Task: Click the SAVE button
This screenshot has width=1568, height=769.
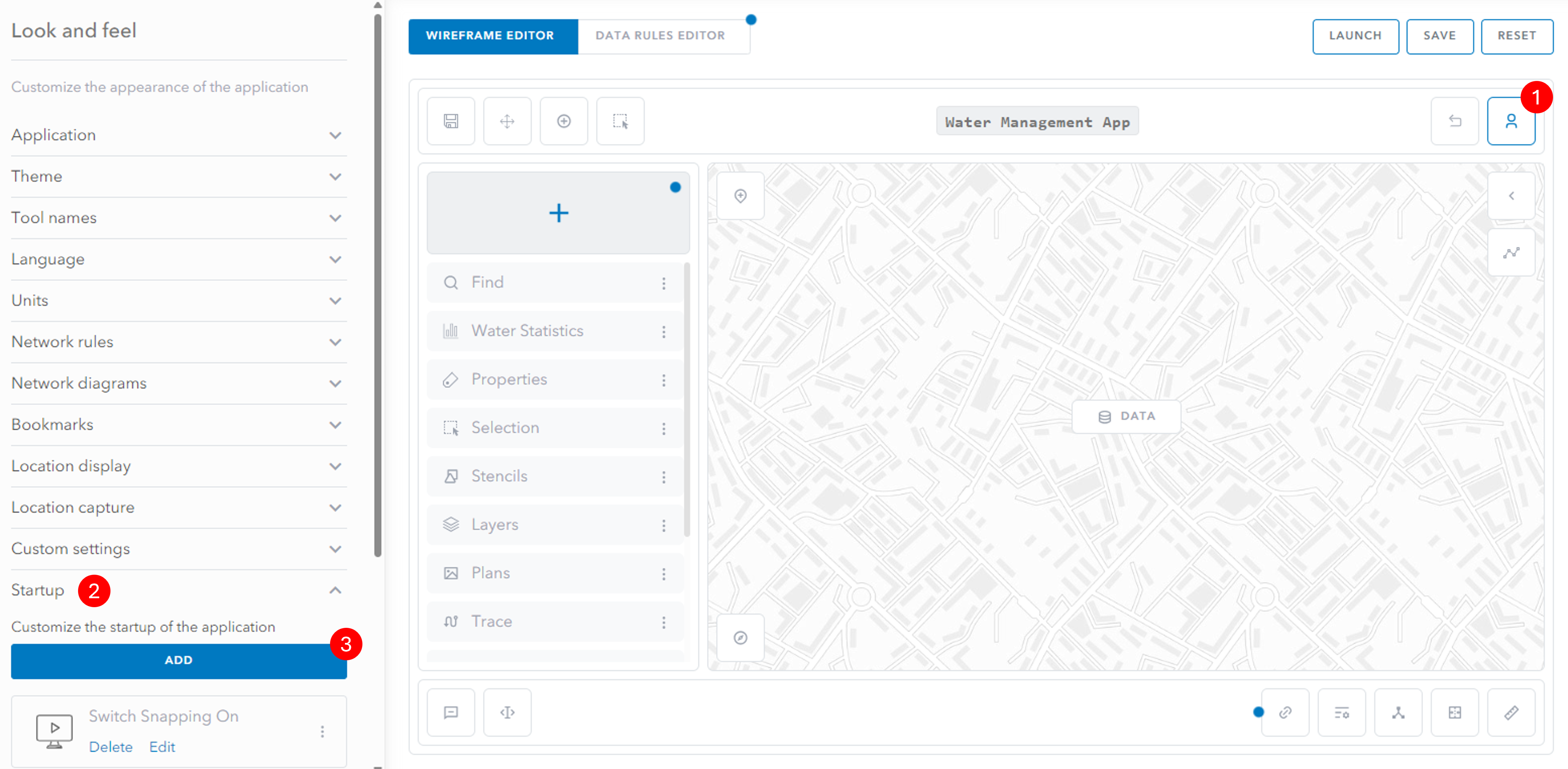Action: pyautogui.click(x=1440, y=36)
